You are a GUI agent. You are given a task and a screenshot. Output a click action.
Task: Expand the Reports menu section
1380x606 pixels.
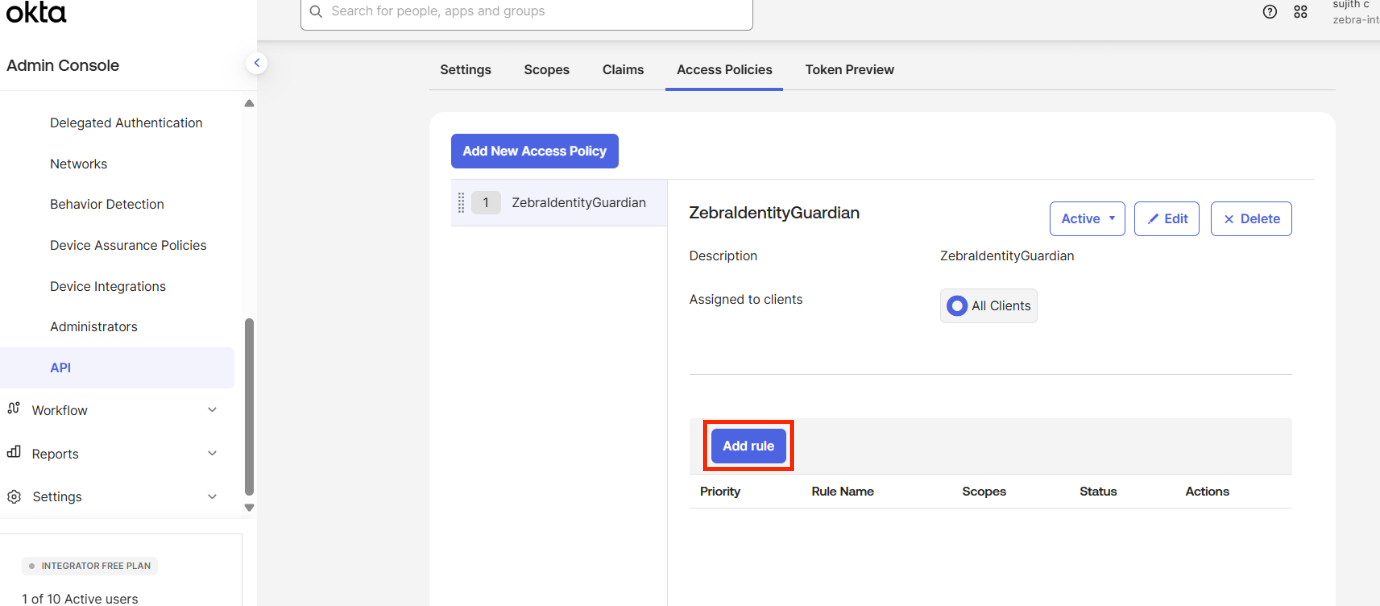[x=212, y=454]
